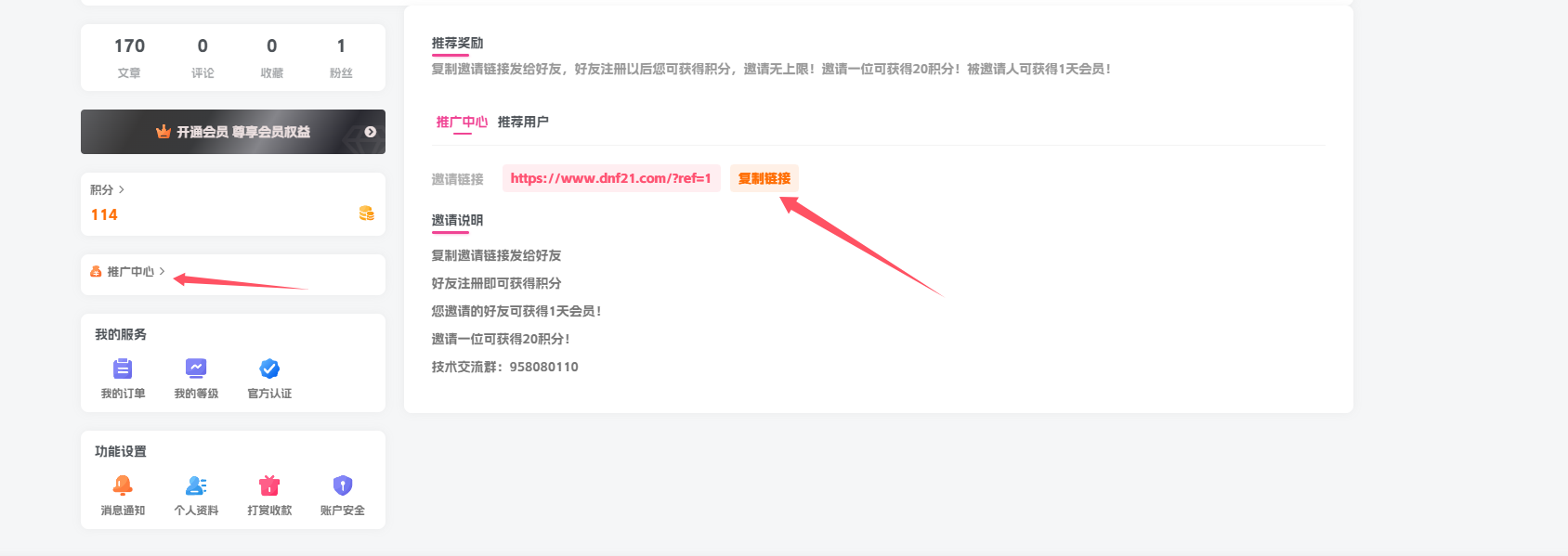This screenshot has width=1568, height=556.
Task: Click the 您邀请的好友可获得1天会员! line
Action: click(x=516, y=311)
